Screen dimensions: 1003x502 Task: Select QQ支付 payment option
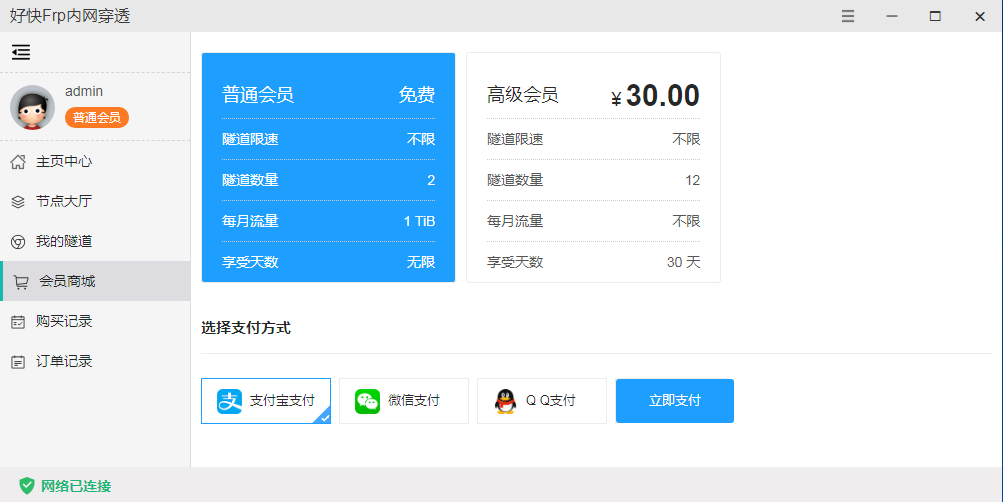click(x=541, y=401)
